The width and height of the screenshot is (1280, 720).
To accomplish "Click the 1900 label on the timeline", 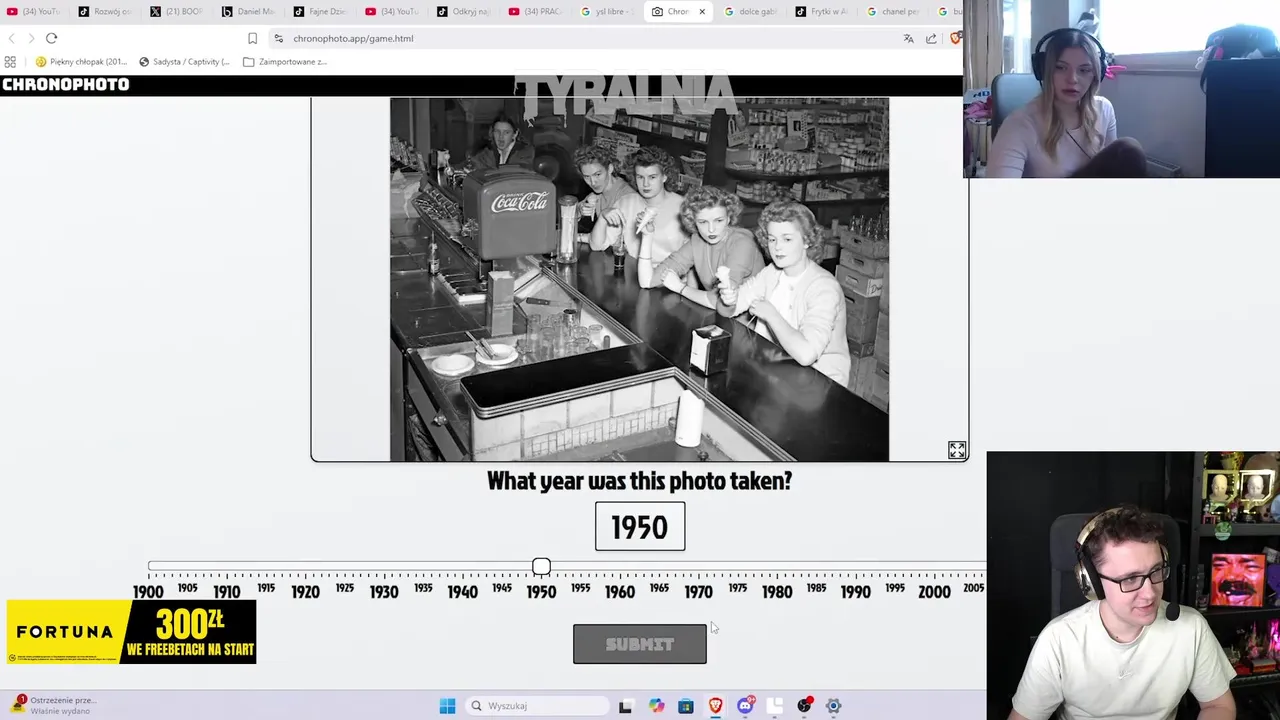I will (x=148, y=592).
